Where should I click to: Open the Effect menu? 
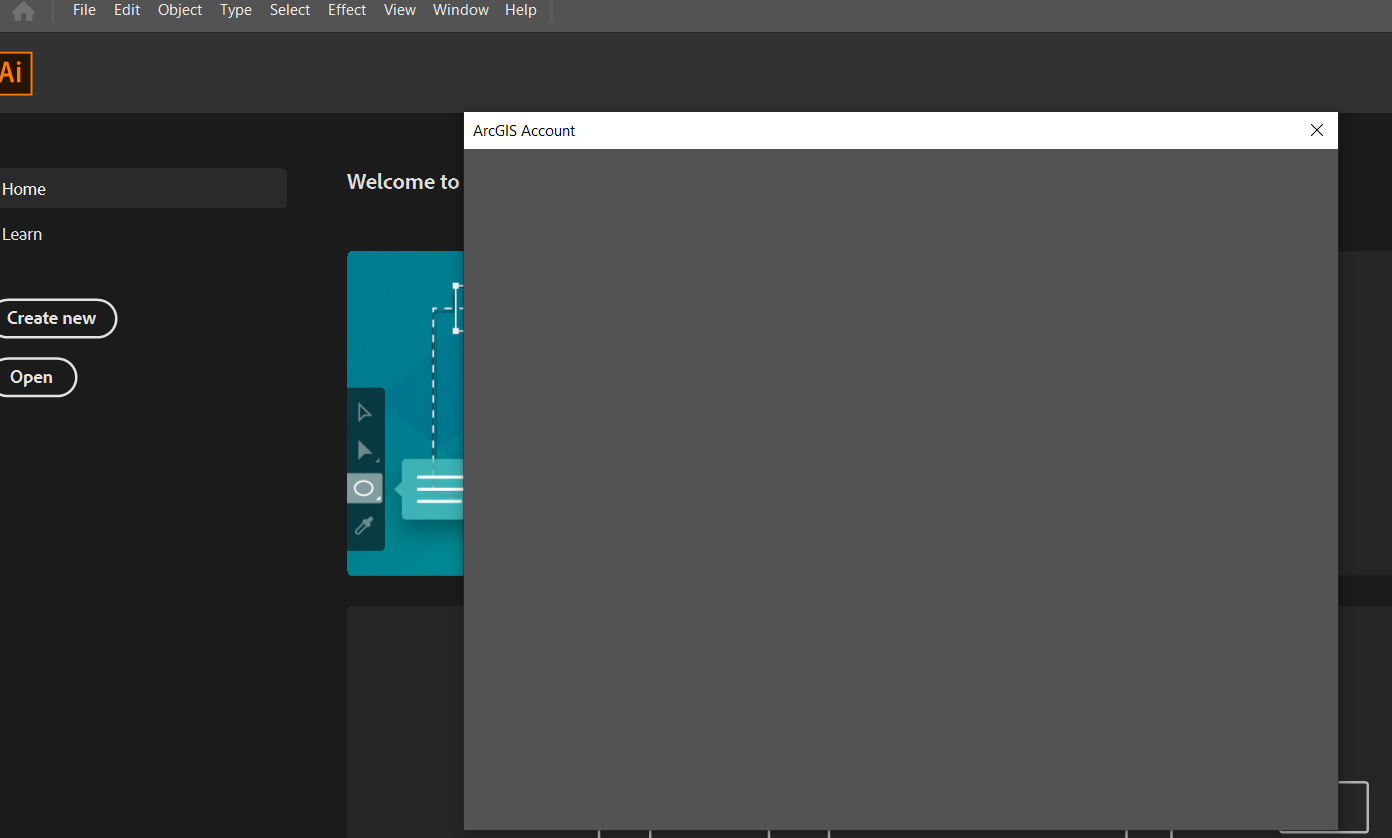pos(347,10)
